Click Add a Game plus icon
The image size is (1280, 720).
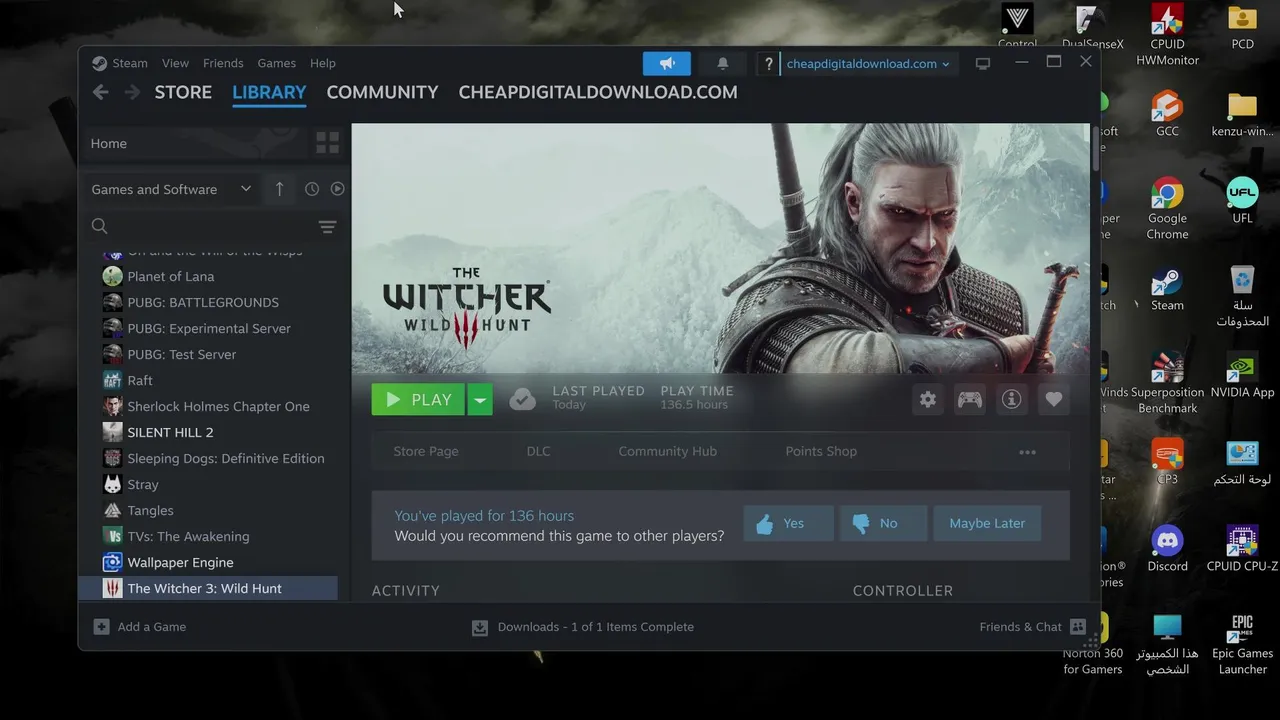(101, 627)
